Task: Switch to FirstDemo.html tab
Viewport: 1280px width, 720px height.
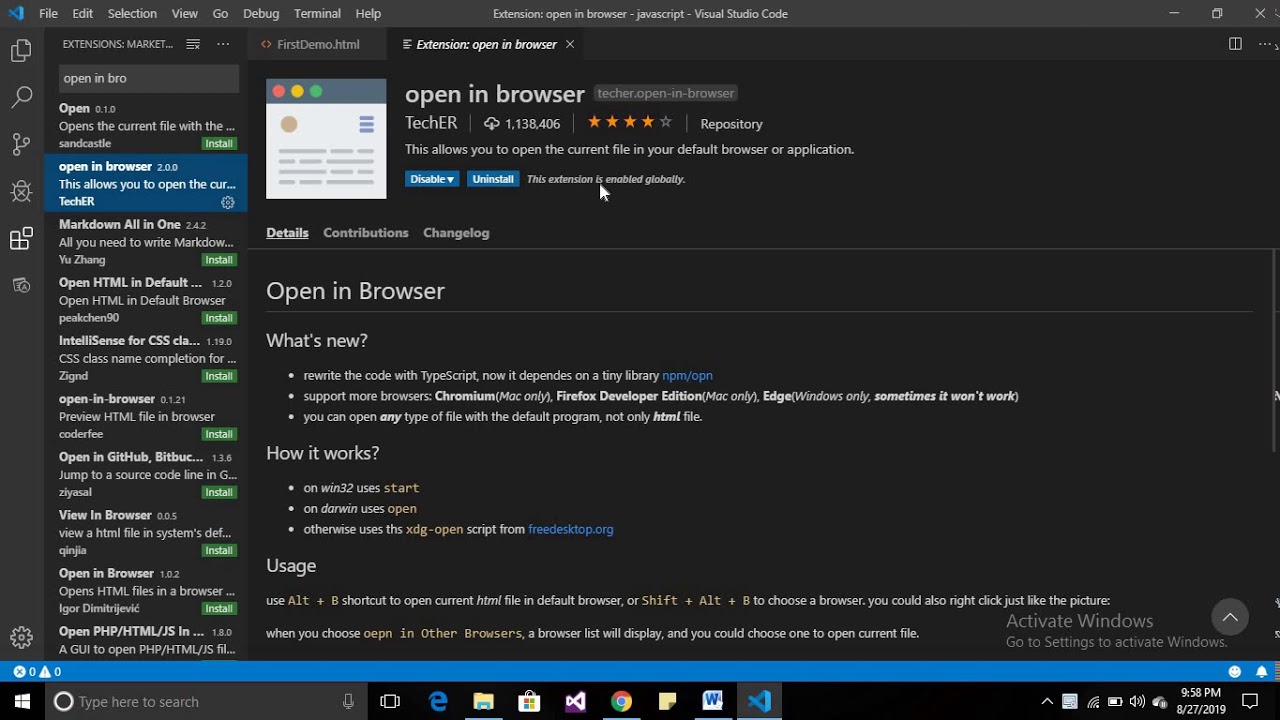Action: 318,44
